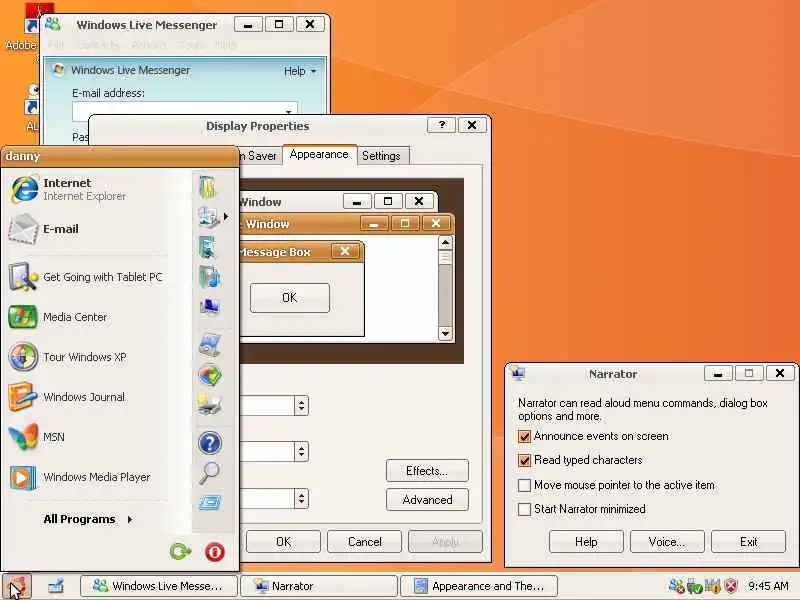Click Windows Live Messenger taskbar button

pyautogui.click(x=159, y=586)
